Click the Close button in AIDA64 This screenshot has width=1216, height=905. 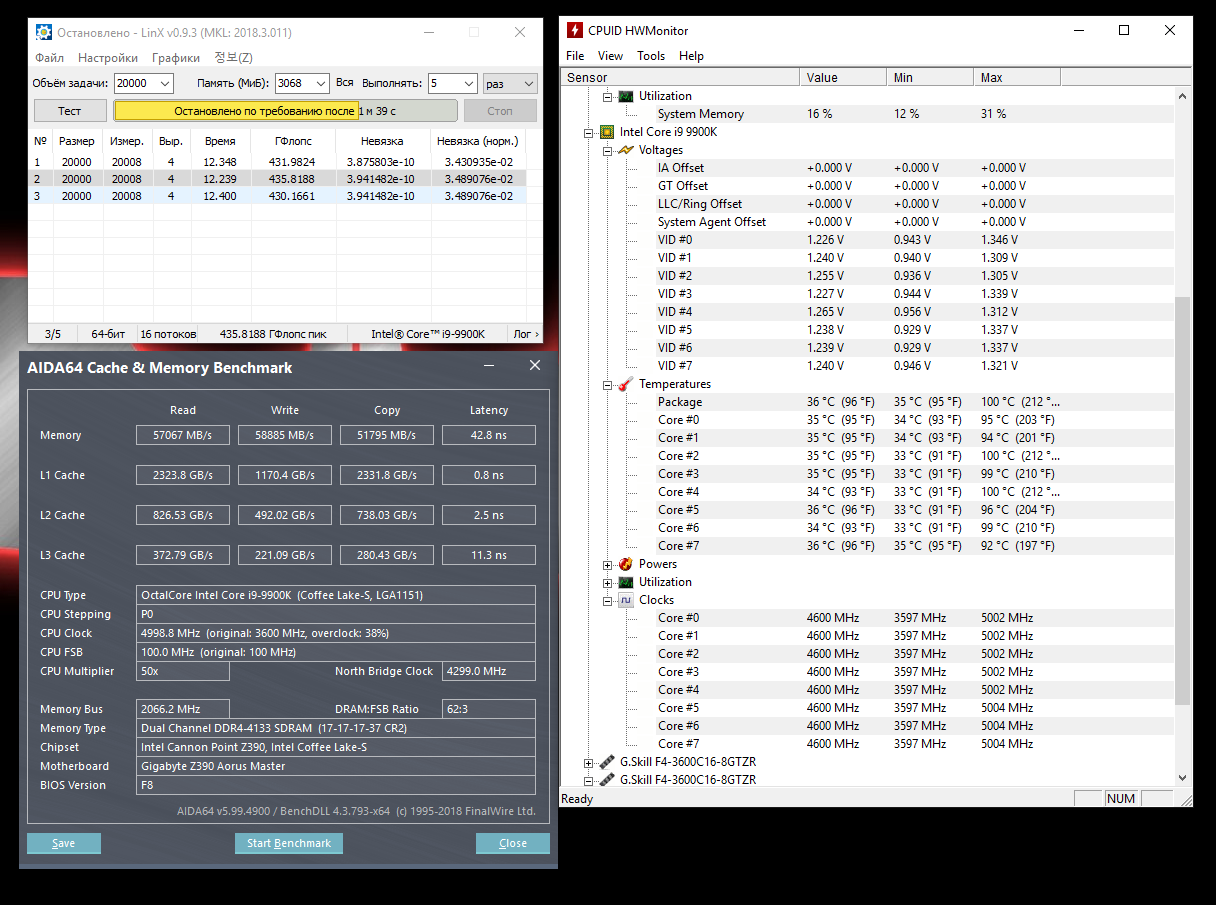click(513, 843)
